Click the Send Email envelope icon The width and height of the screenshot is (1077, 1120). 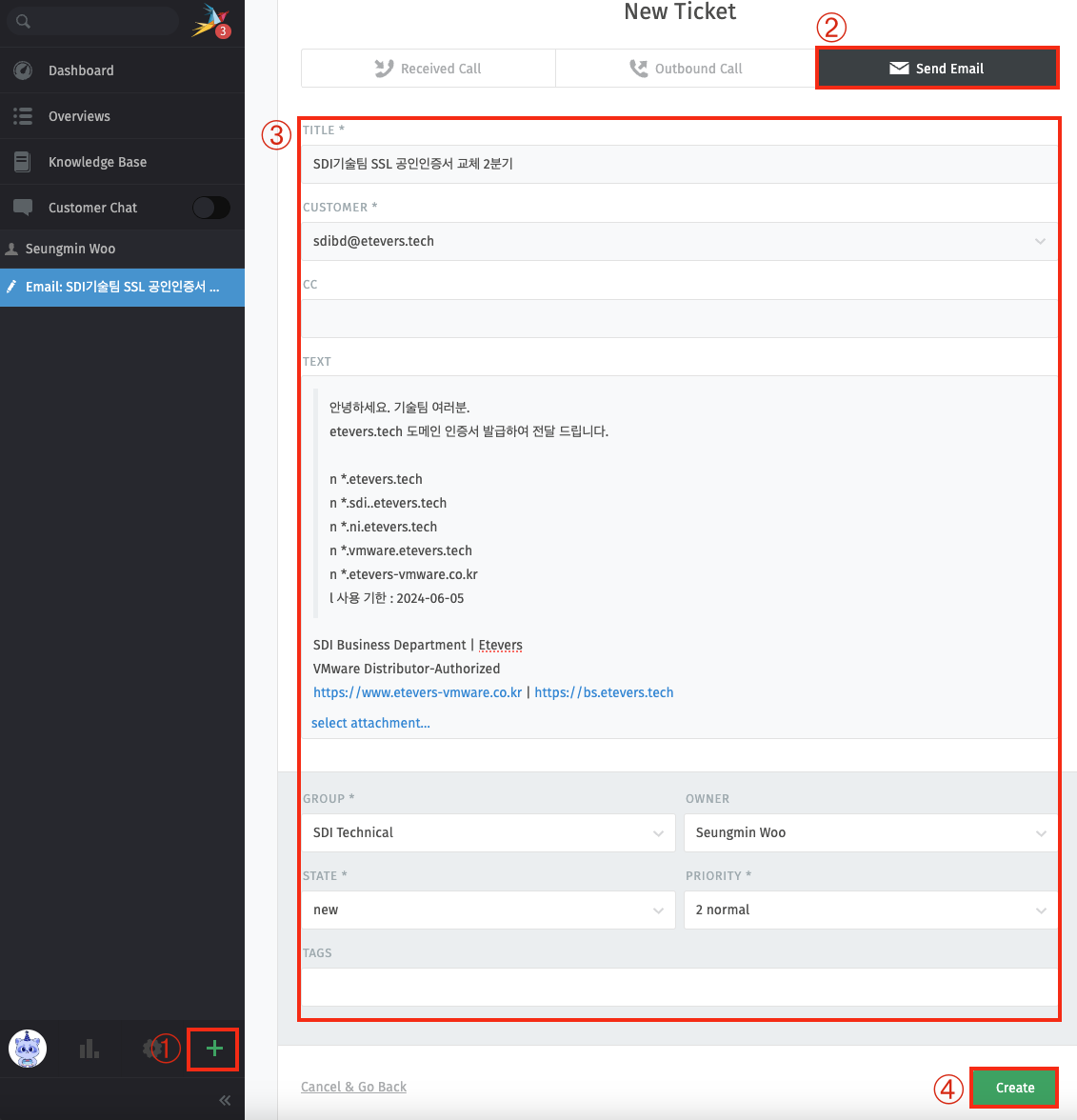(899, 68)
